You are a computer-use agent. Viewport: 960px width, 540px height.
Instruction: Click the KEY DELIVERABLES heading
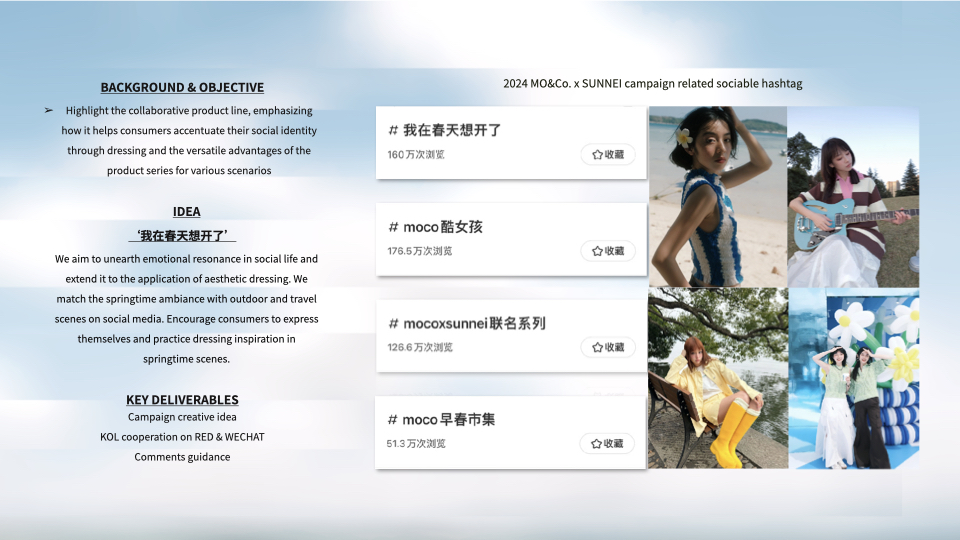[182, 399]
